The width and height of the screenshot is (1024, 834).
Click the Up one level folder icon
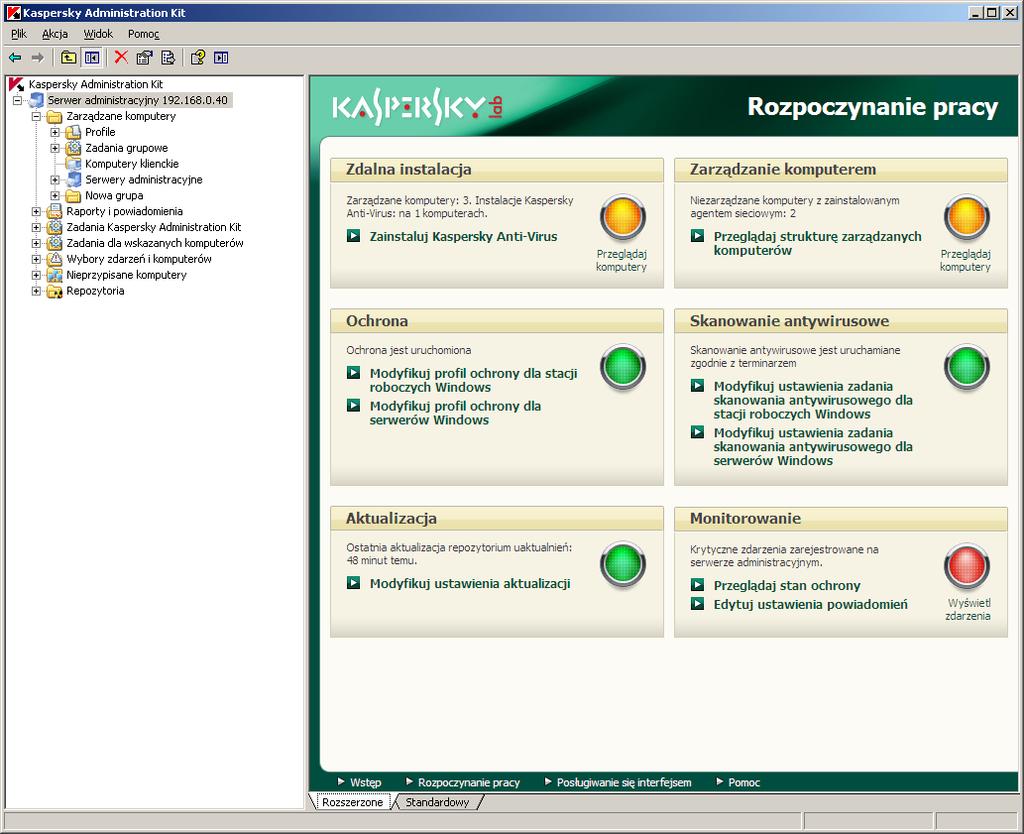point(69,58)
